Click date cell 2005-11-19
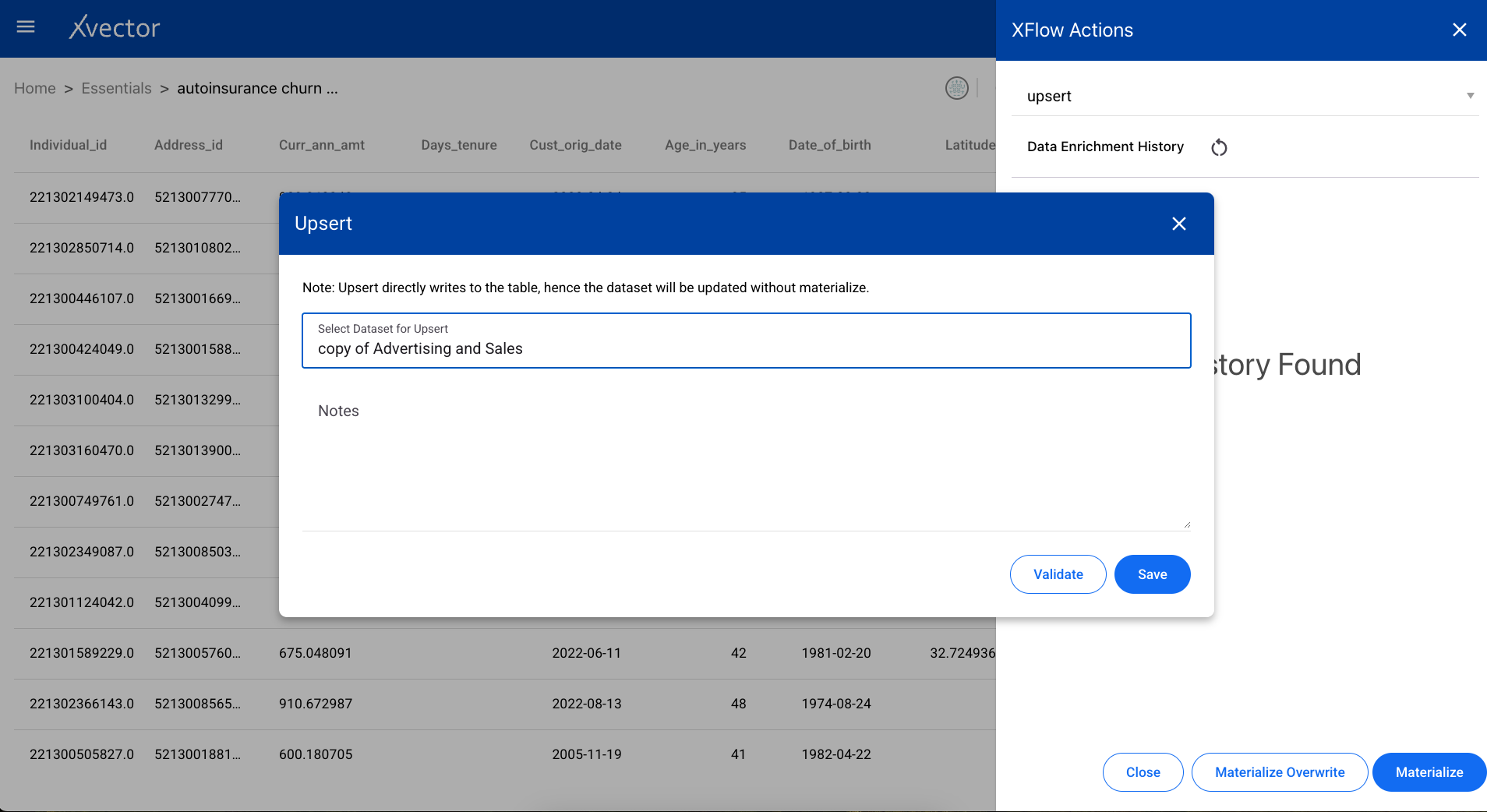1487x812 pixels. click(587, 754)
